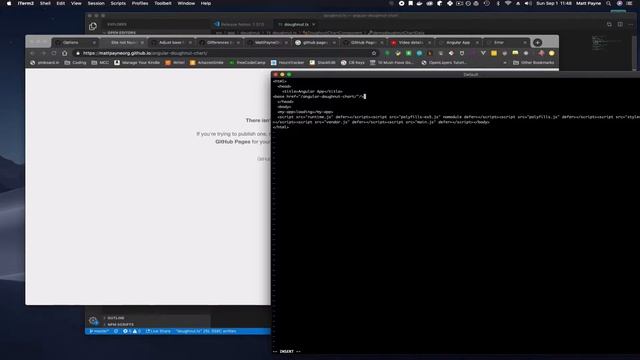Open the Manage Your Kindle bookmark
Viewport: 640px width, 360px height.
(x=137, y=62)
